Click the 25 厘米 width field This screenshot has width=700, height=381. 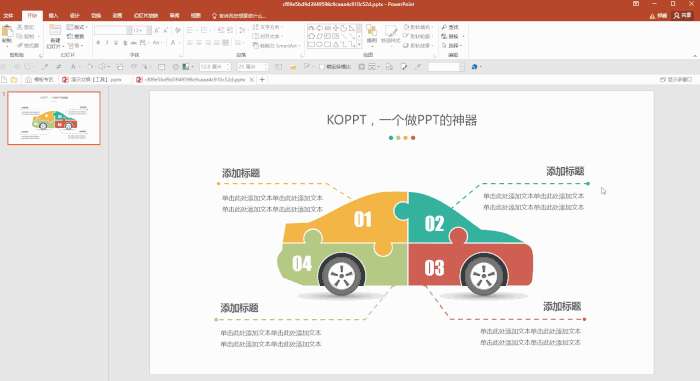pos(252,67)
